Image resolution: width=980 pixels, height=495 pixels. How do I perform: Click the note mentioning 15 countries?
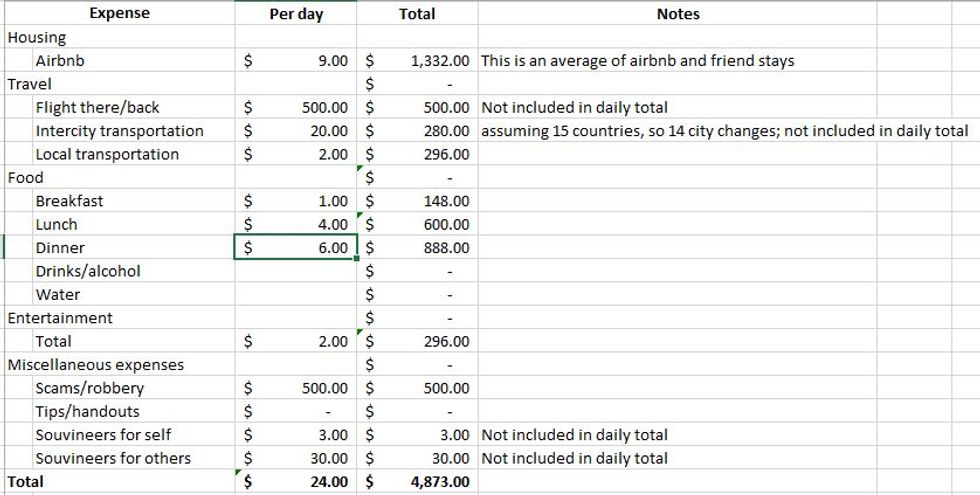point(724,131)
